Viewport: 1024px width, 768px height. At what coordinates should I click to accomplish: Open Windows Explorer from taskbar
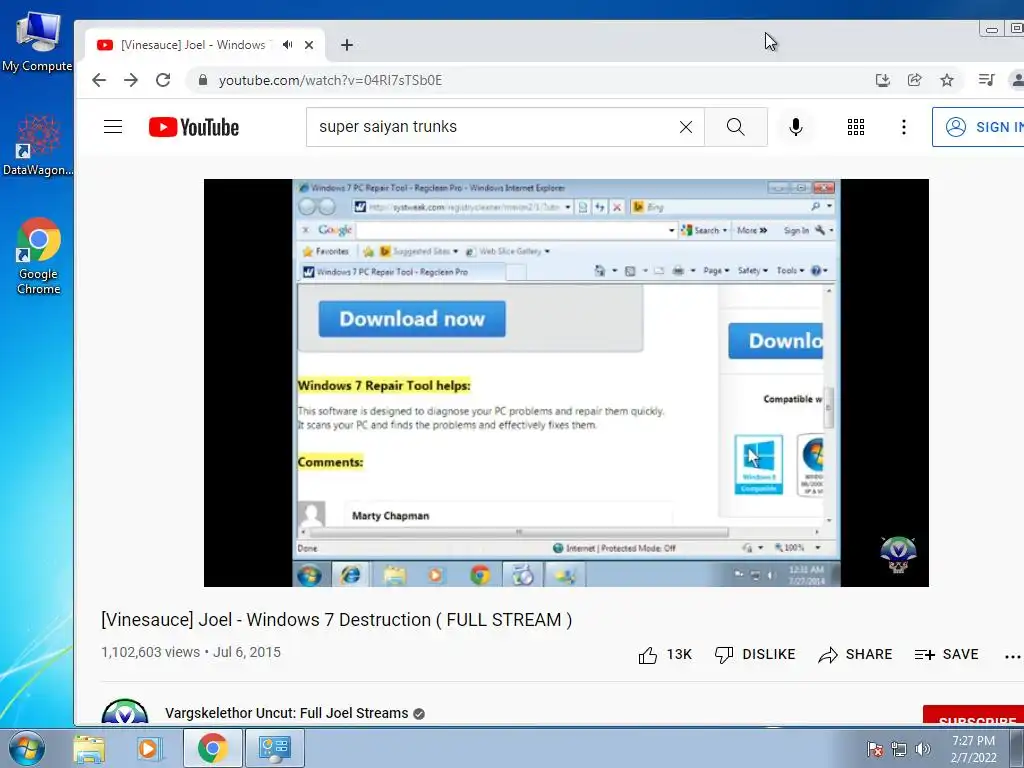(x=89, y=748)
